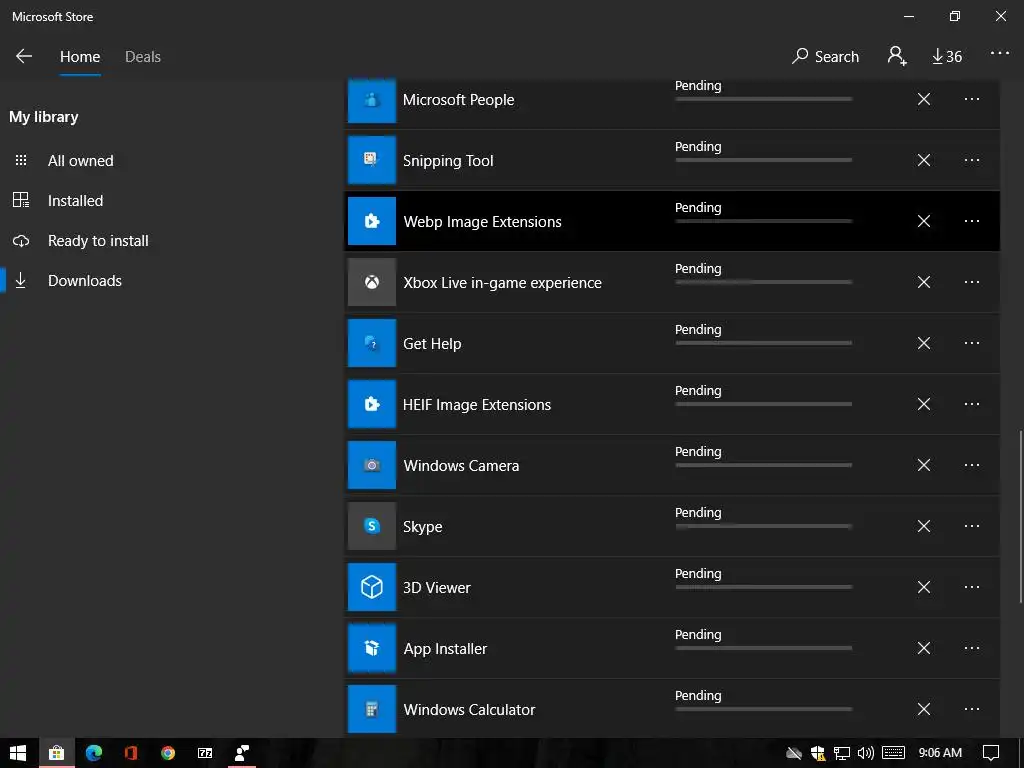Open 7-Zip from the taskbar
This screenshot has width=1024, height=768.
(205, 753)
